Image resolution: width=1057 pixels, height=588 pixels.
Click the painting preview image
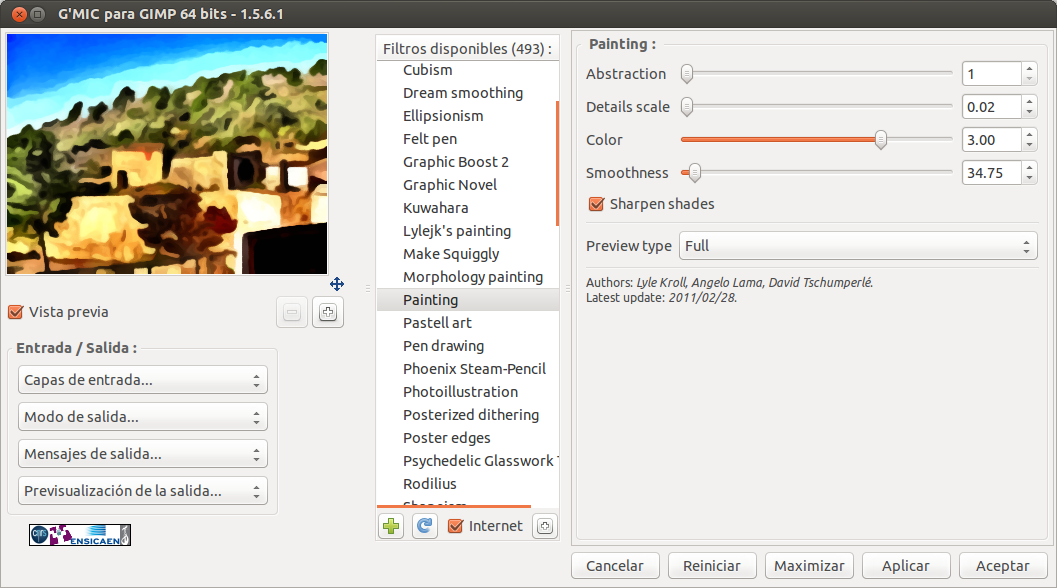click(x=167, y=154)
